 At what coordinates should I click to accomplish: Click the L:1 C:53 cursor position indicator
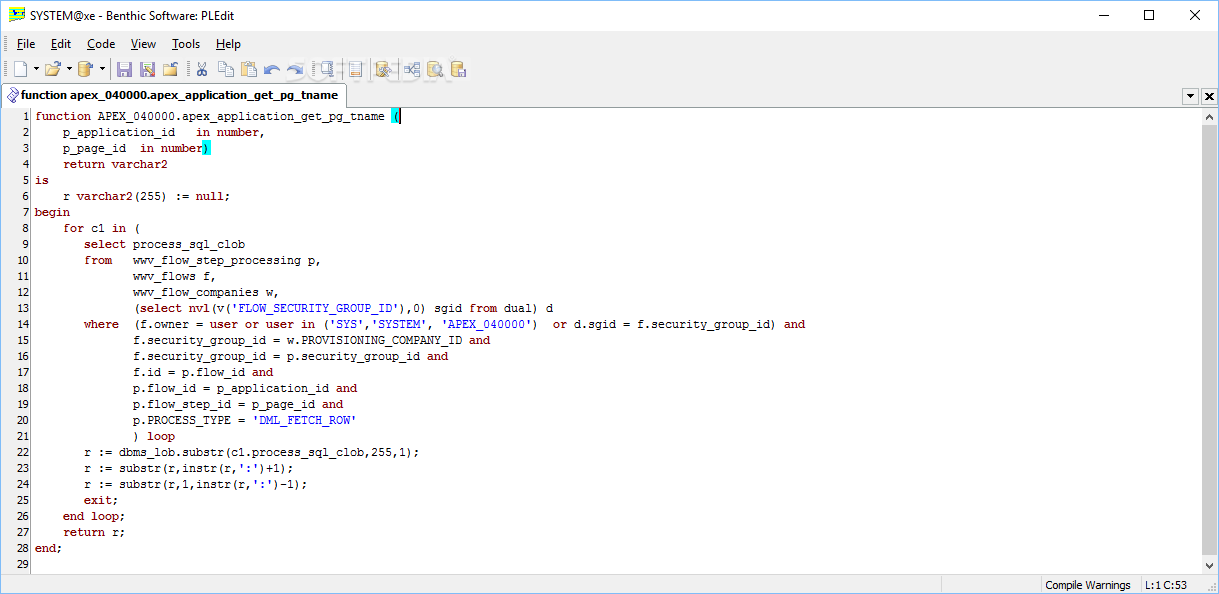point(1166,585)
